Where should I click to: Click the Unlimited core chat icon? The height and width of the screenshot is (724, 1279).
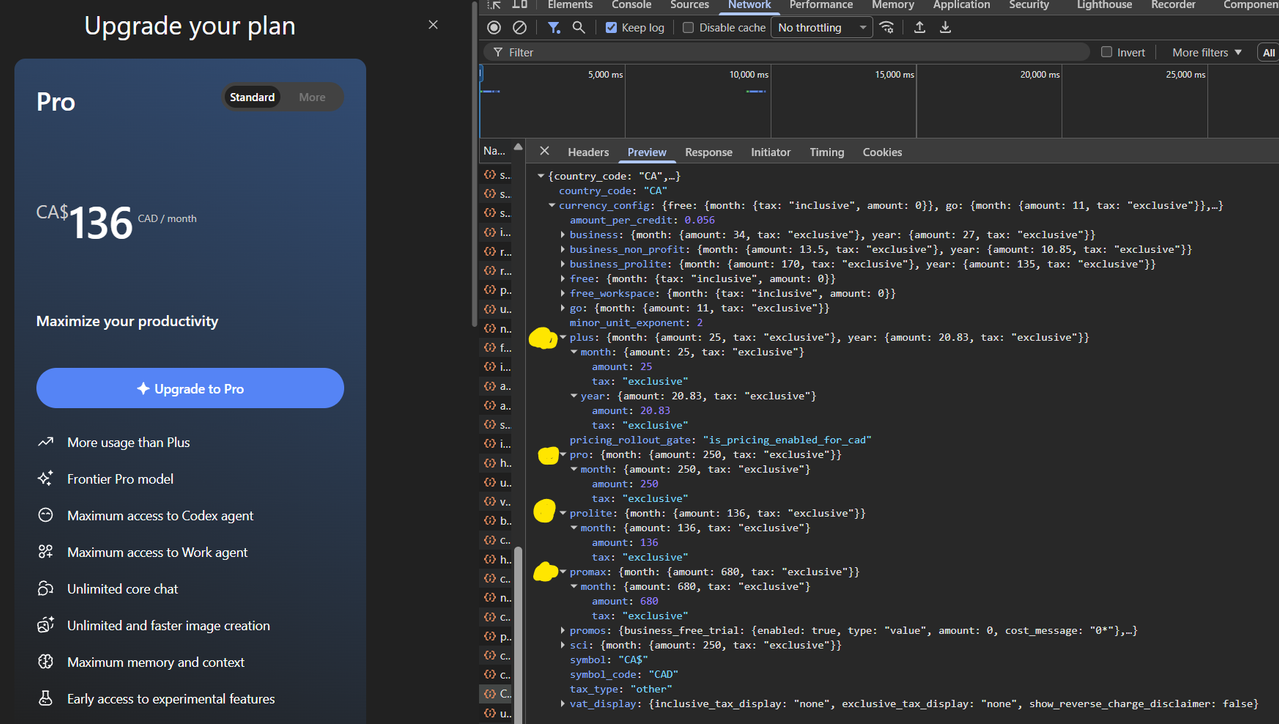(x=45, y=589)
